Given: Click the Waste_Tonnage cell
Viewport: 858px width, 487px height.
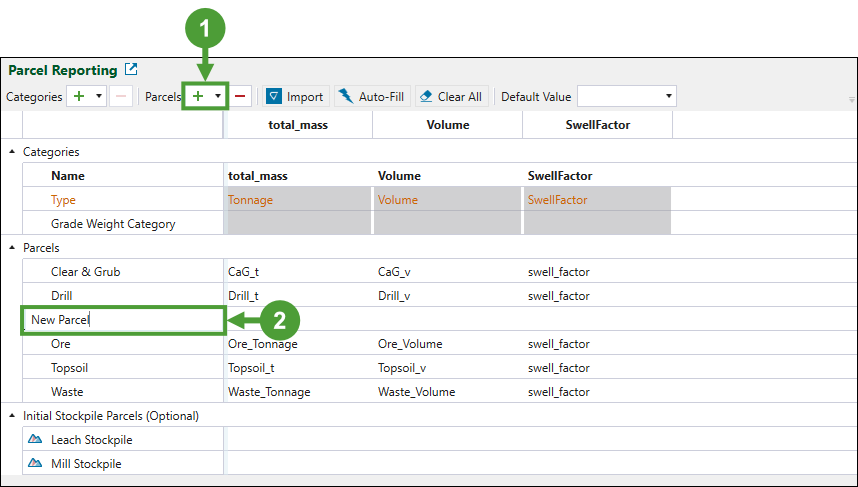Looking at the screenshot, I should pos(268,391).
